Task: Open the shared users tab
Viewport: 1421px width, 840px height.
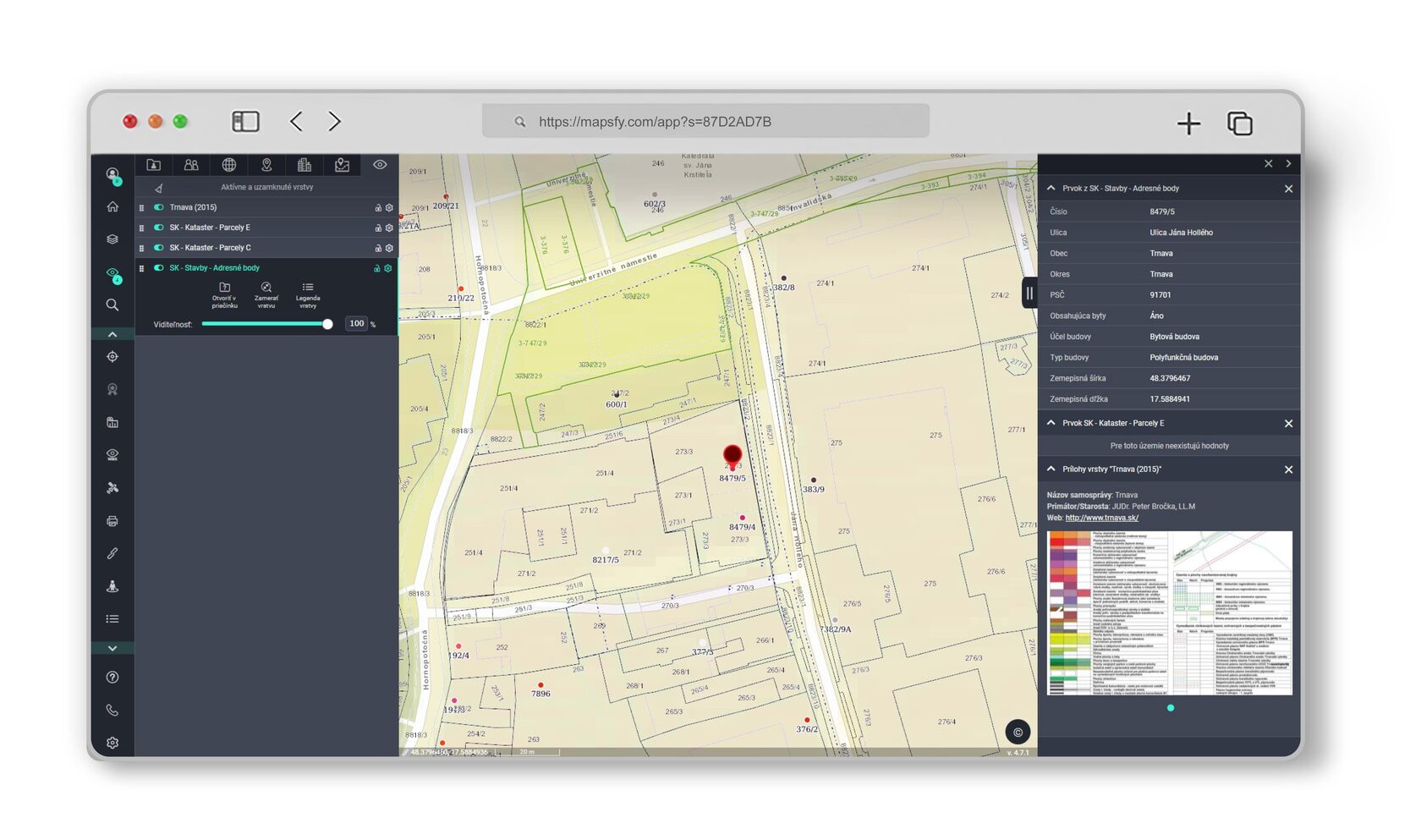Action: [x=191, y=165]
